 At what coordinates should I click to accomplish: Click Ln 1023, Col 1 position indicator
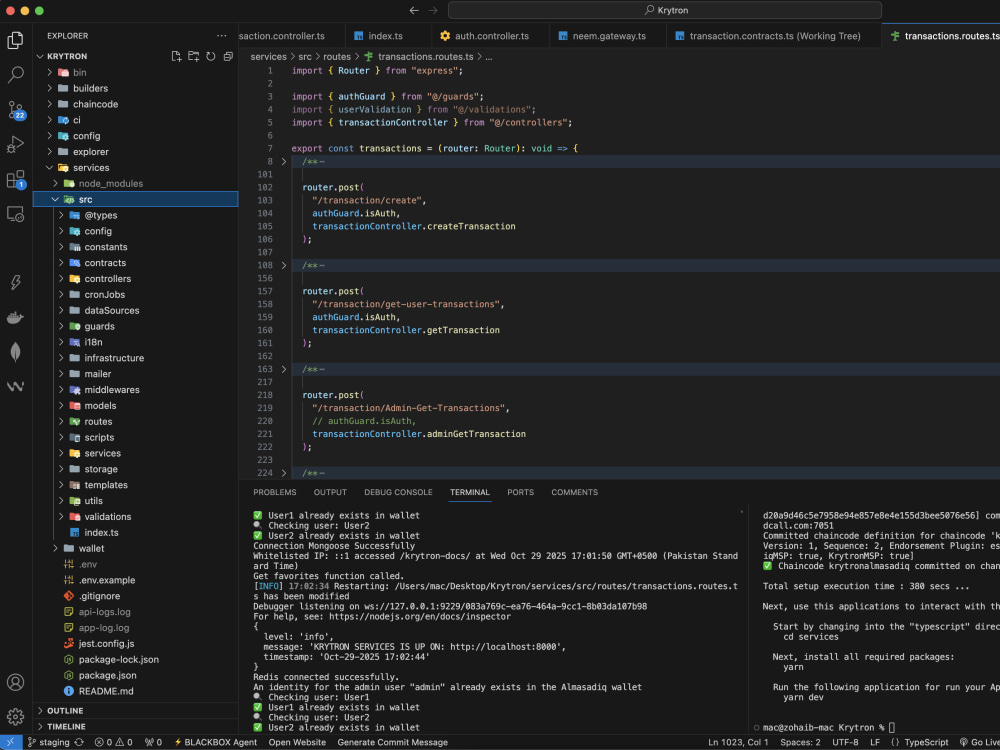(738, 742)
